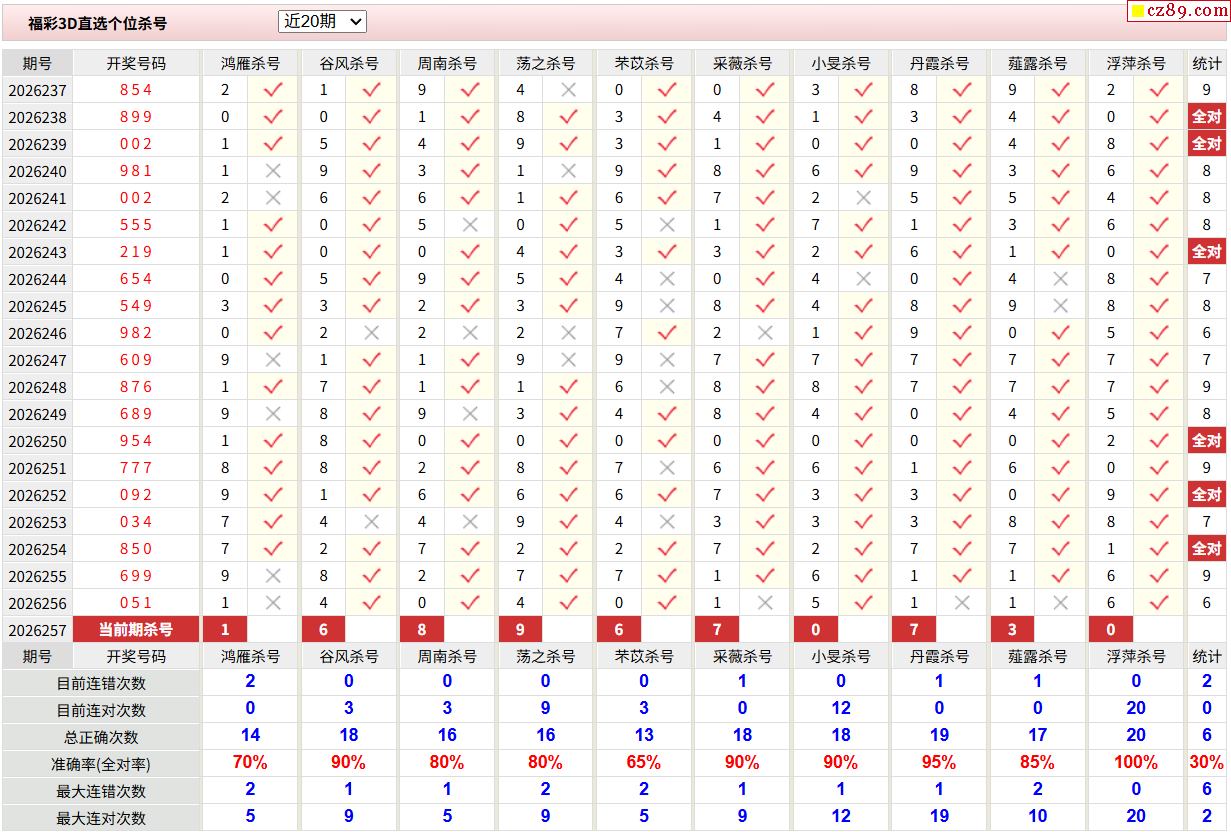This screenshot has height=832, width=1231.
Task: Click draw number 854 for 2026237
Action: coord(136,89)
